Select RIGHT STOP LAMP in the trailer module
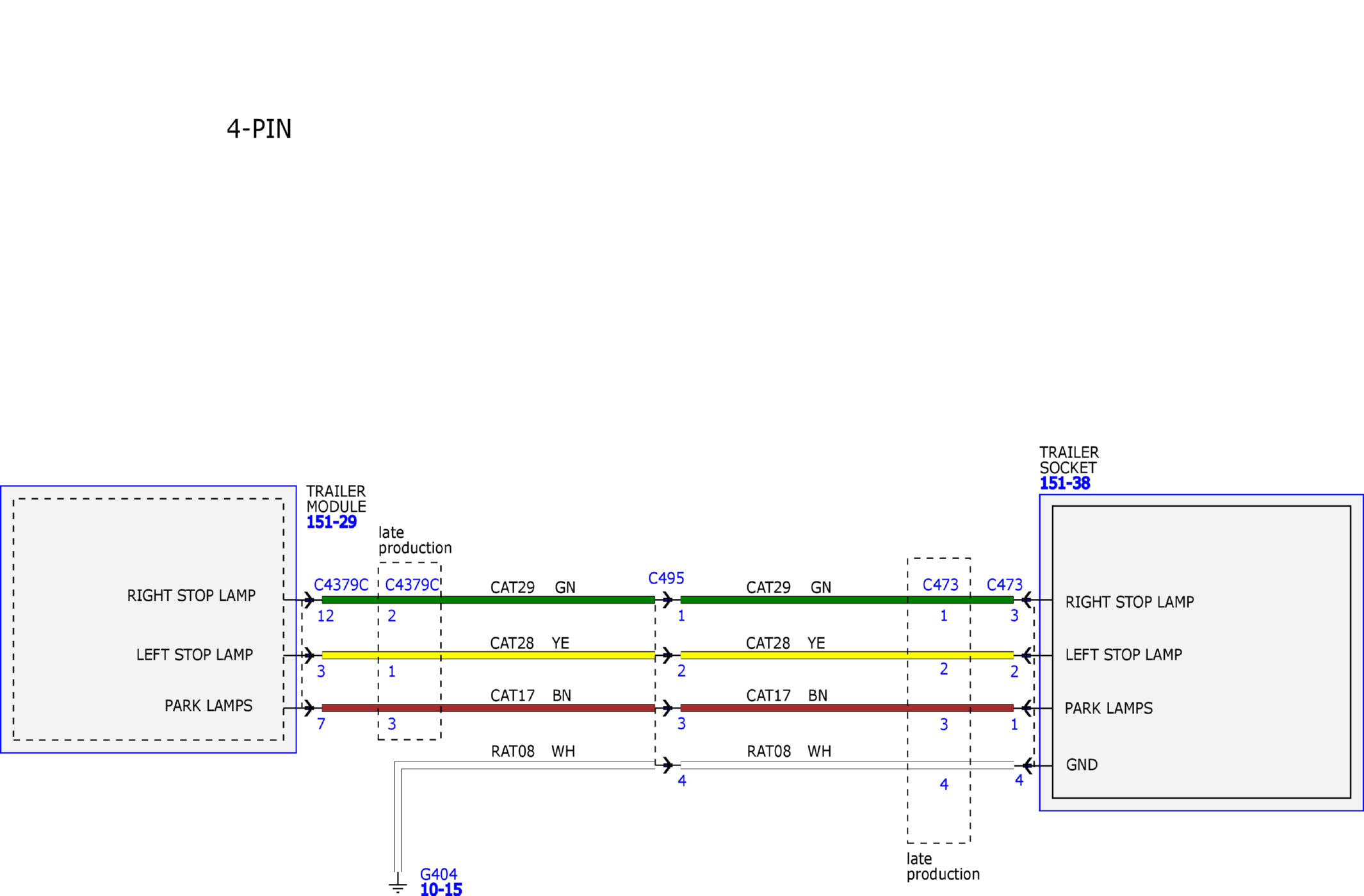The image size is (1364, 896). coord(191,596)
